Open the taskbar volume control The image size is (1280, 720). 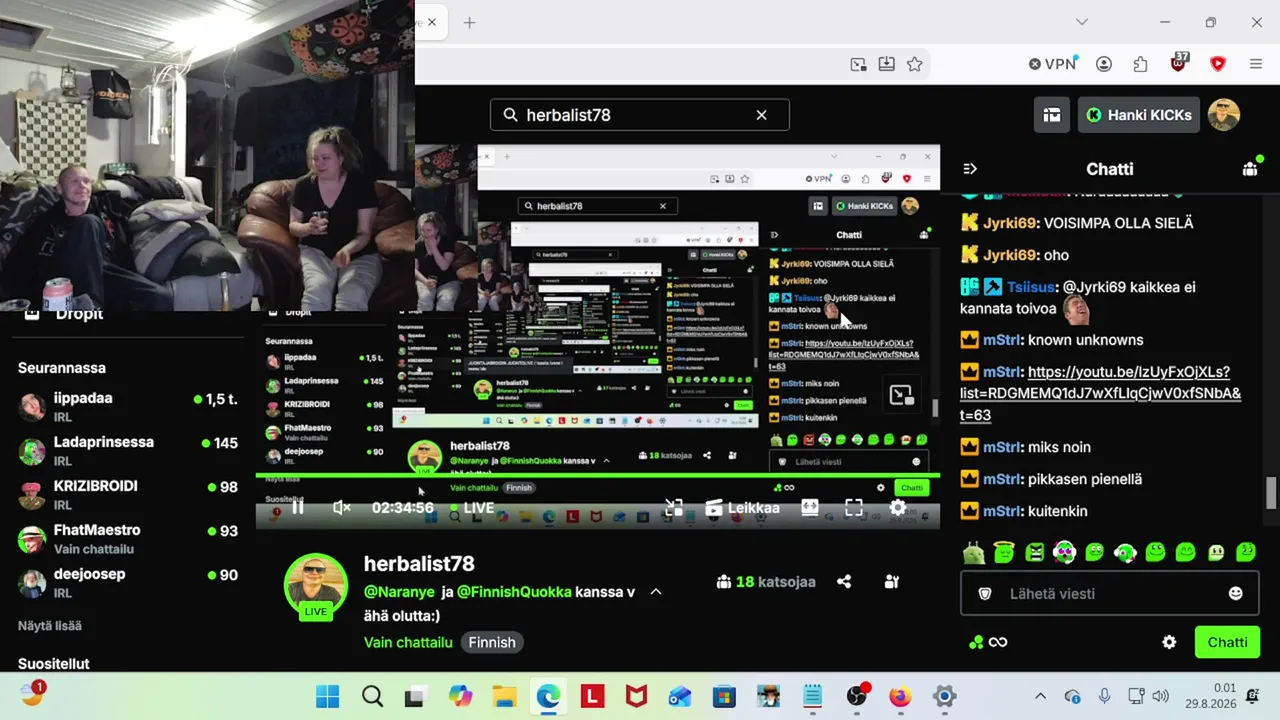coord(1160,696)
